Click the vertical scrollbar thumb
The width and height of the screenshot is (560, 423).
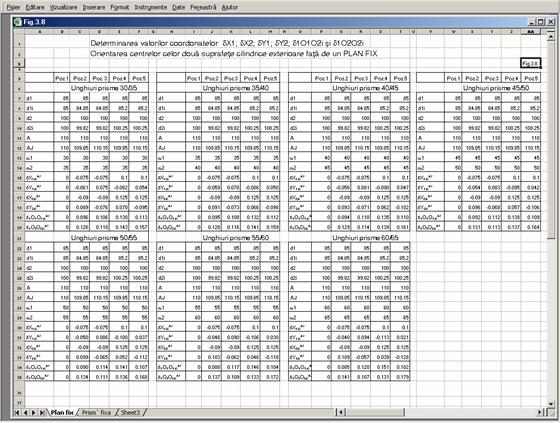tap(551, 139)
